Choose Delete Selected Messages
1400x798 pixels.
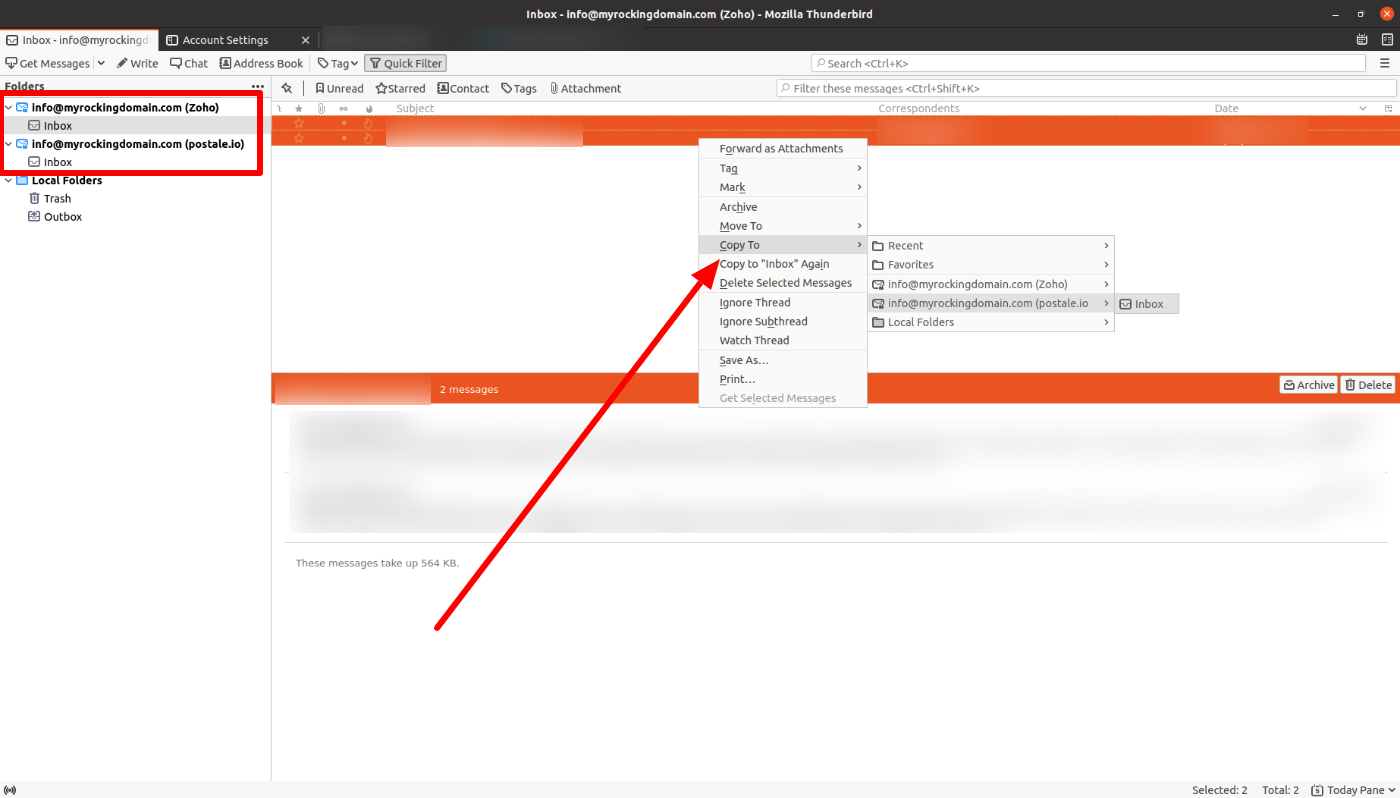tap(782, 283)
